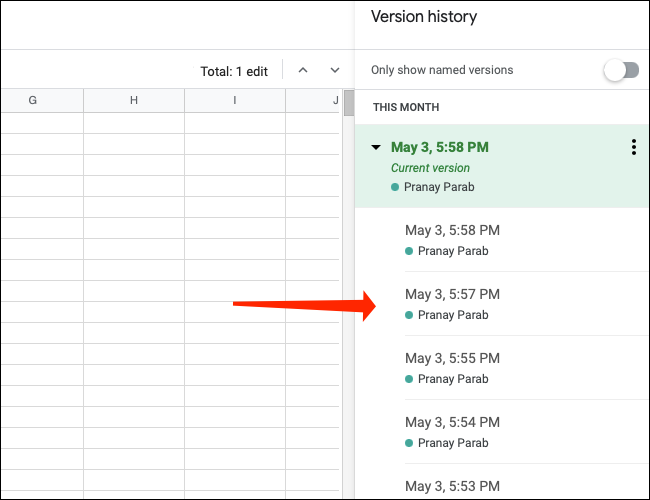
Task: Toggle Only show named versions switch
Action: (621, 70)
